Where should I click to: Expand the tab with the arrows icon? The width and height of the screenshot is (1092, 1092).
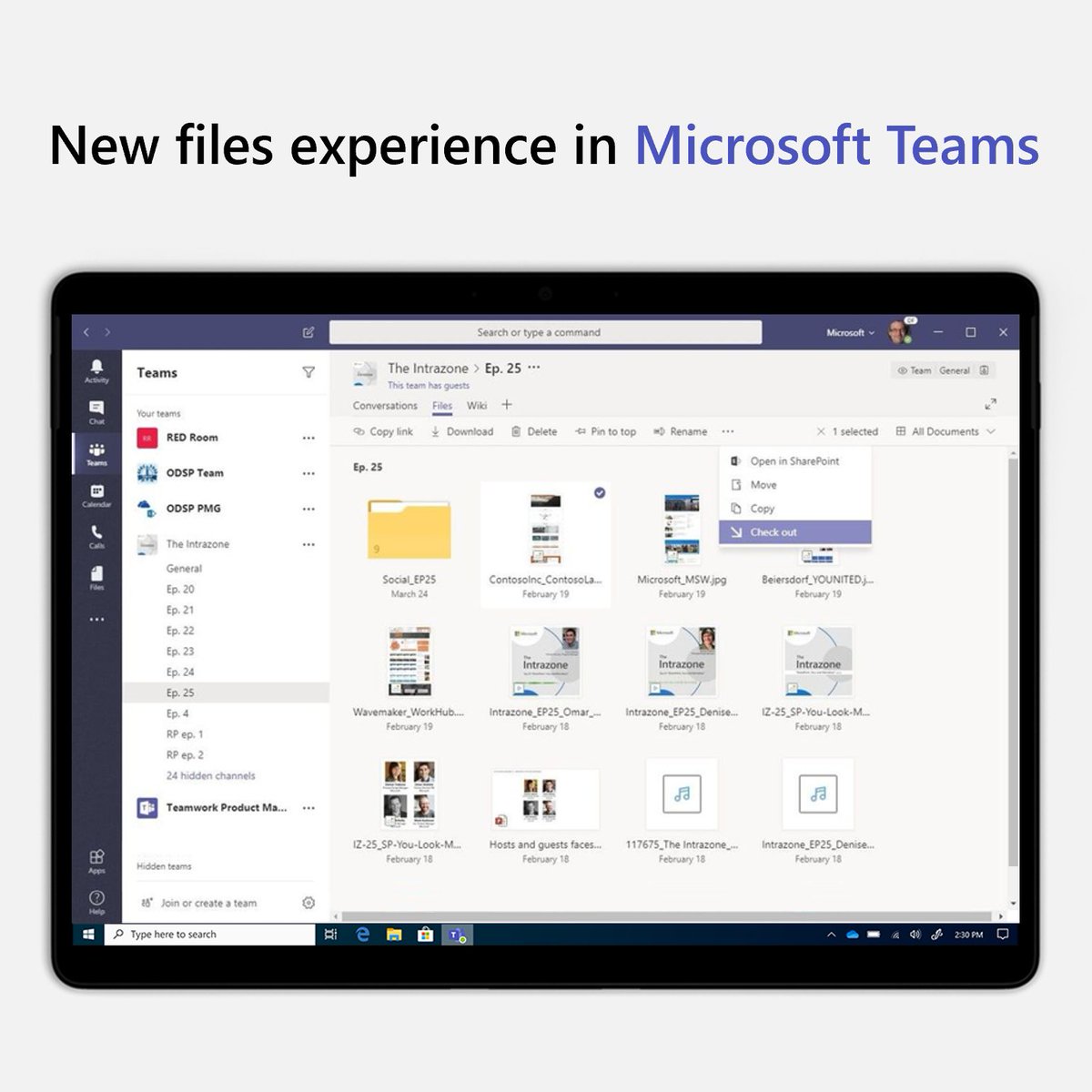[991, 404]
